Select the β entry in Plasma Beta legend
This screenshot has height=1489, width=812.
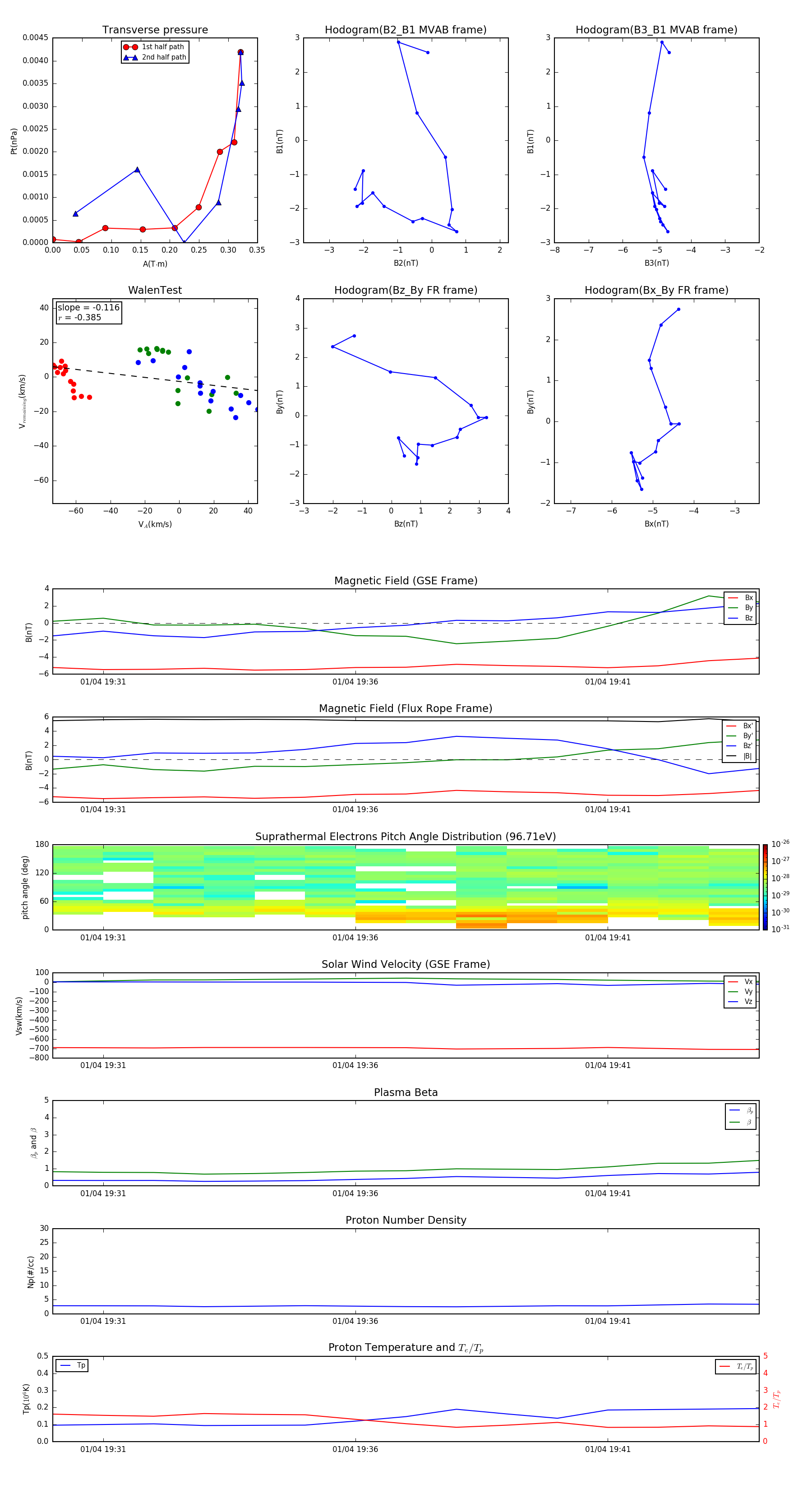point(741,1122)
